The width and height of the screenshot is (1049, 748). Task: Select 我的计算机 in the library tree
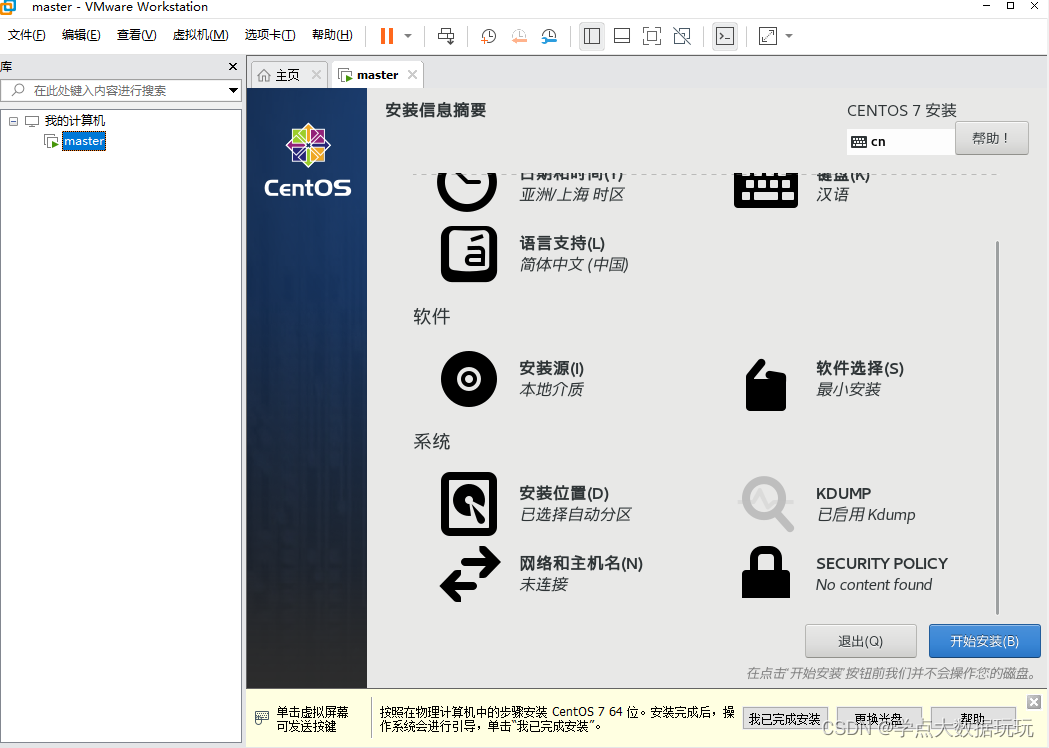(x=74, y=121)
